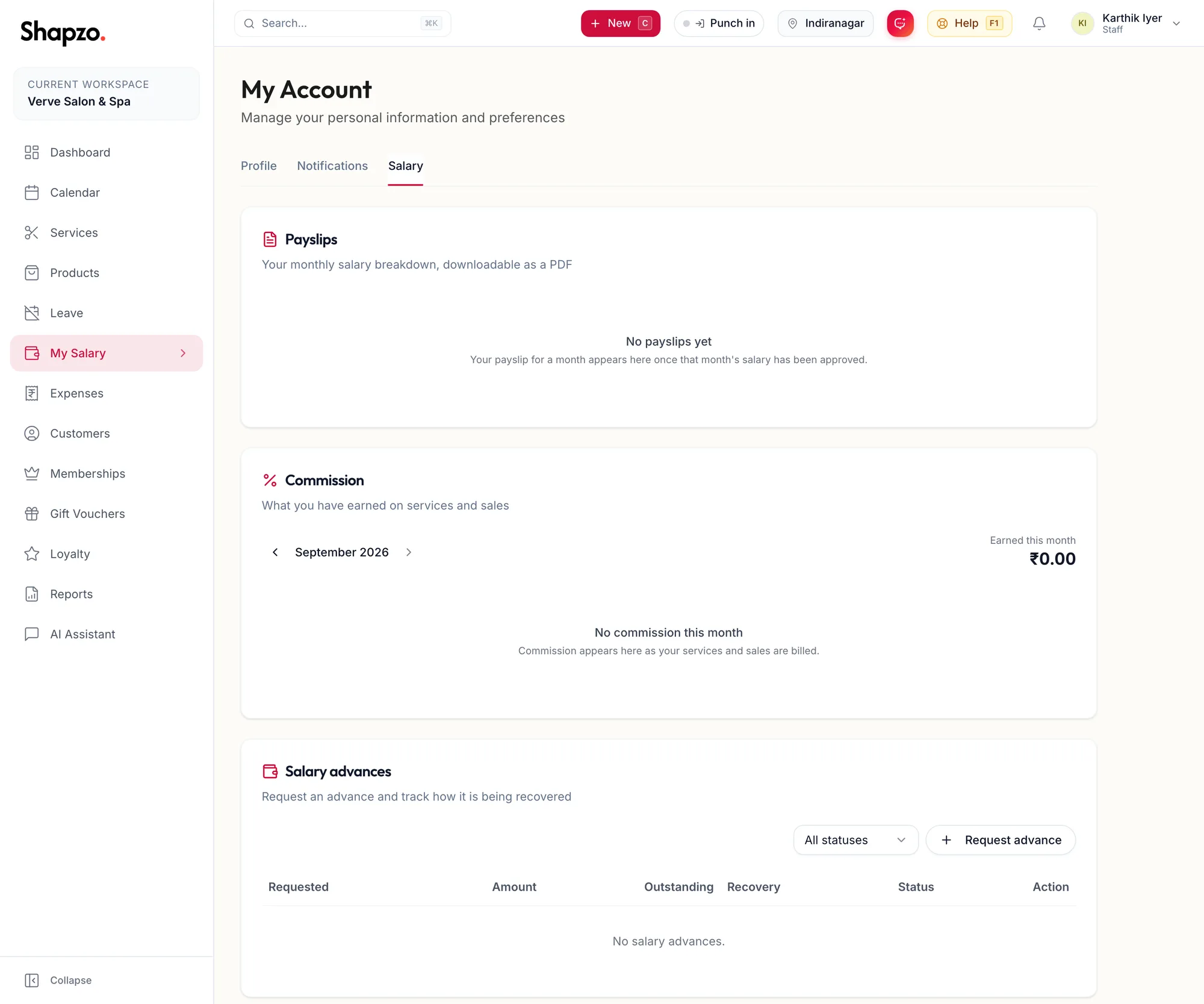Expand the My Salary sidebar item
1204x1004 pixels.
pos(183,354)
